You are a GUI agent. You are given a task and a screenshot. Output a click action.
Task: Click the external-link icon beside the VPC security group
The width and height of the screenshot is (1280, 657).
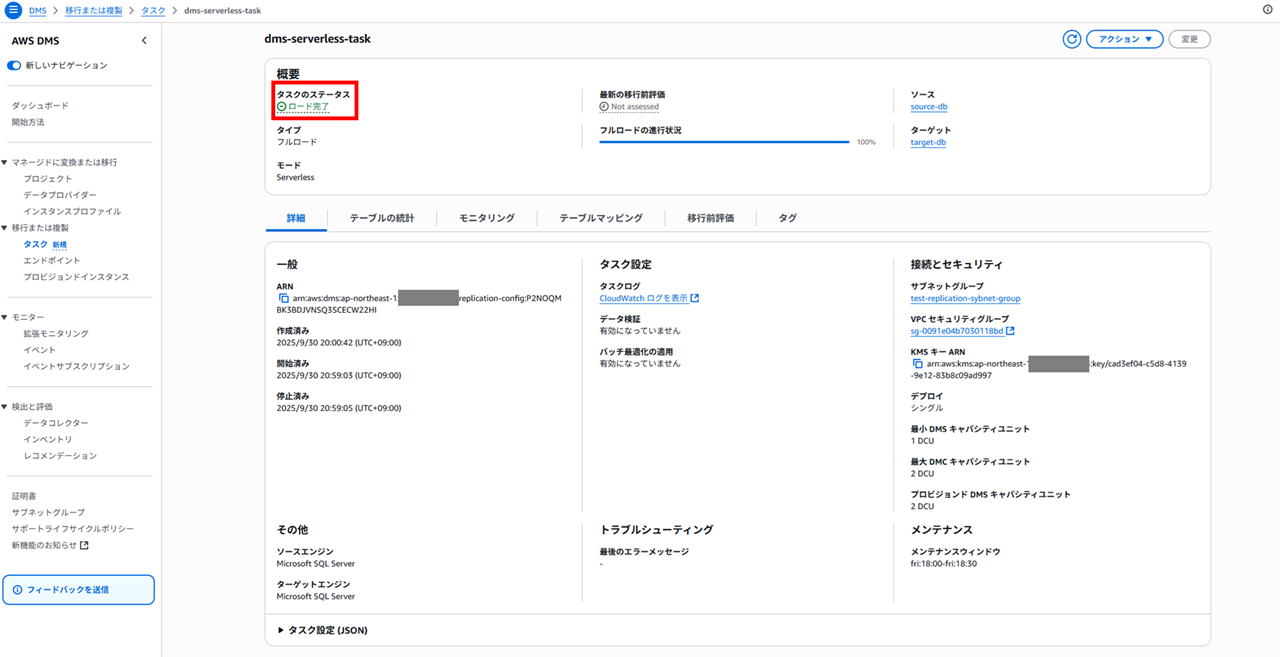(1010, 331)
